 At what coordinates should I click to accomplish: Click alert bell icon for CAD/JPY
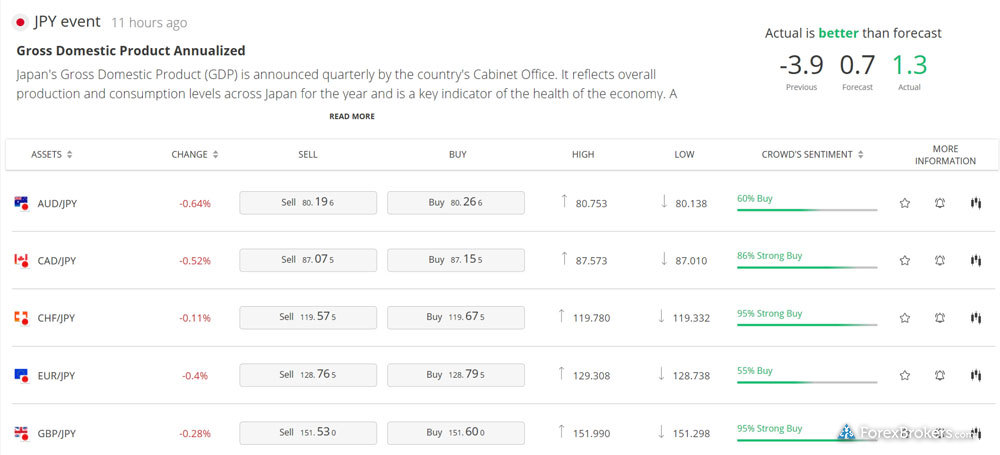click(939, 260)
